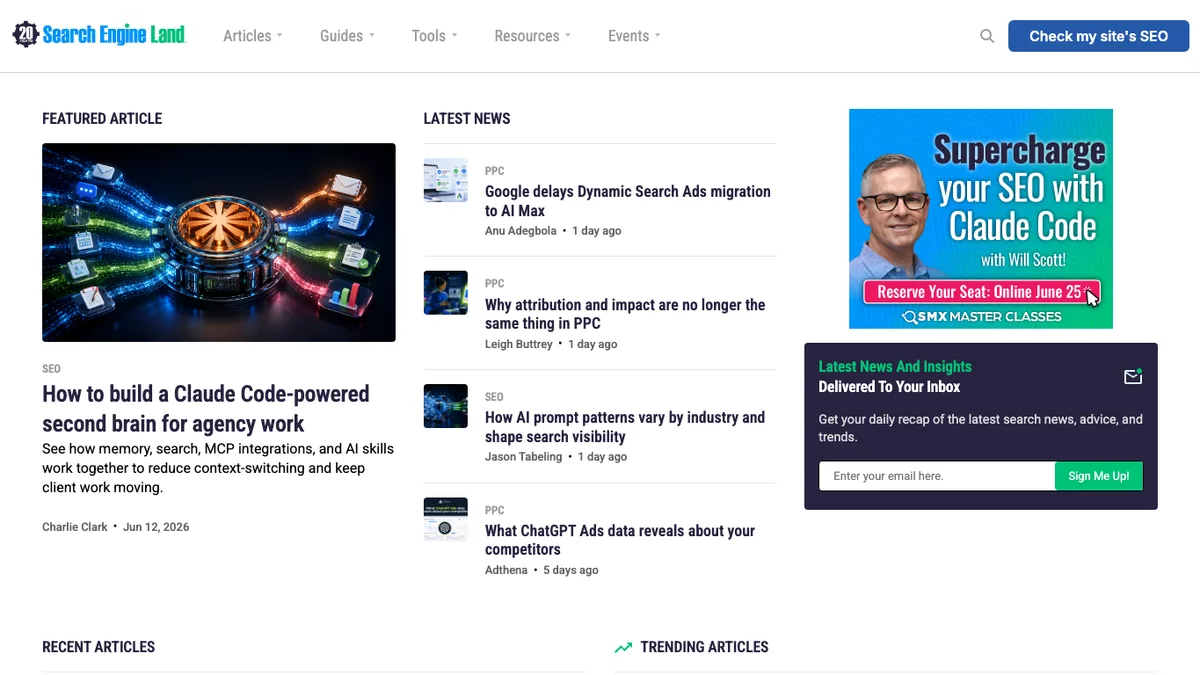Click the PPC tag above Google delays article
The height and width of the screenshot is (675, 1200).
point(494,171)
